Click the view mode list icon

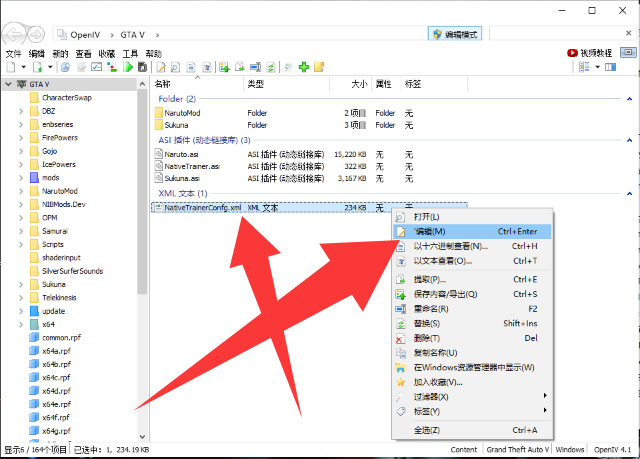coord(584,67)
